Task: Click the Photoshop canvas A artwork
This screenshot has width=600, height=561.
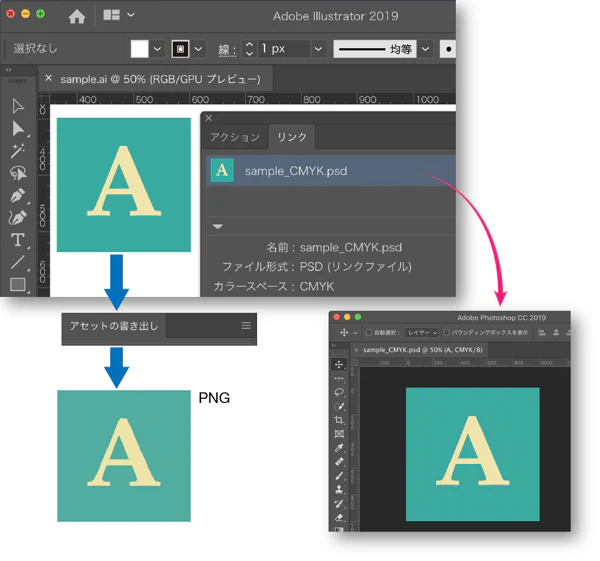Action: coord(473,454)
